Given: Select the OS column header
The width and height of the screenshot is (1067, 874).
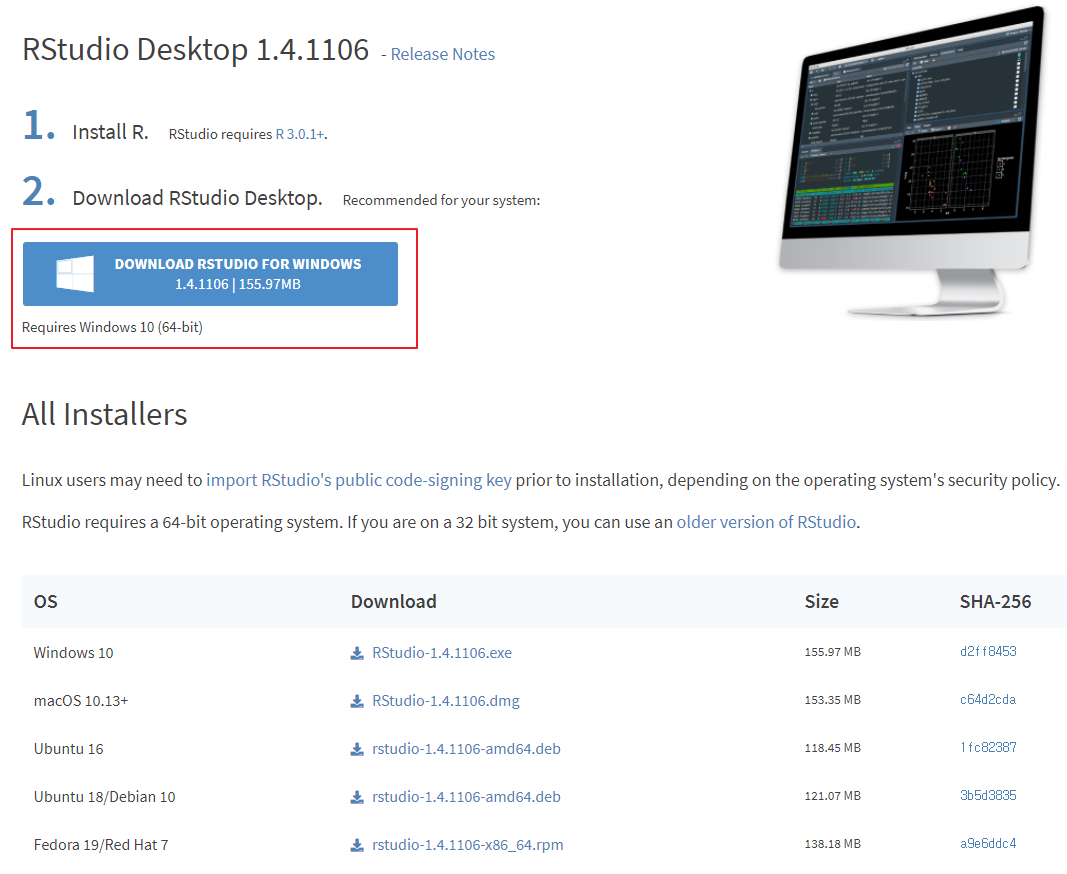Looking at the screenshot, I should pos(46,602).
